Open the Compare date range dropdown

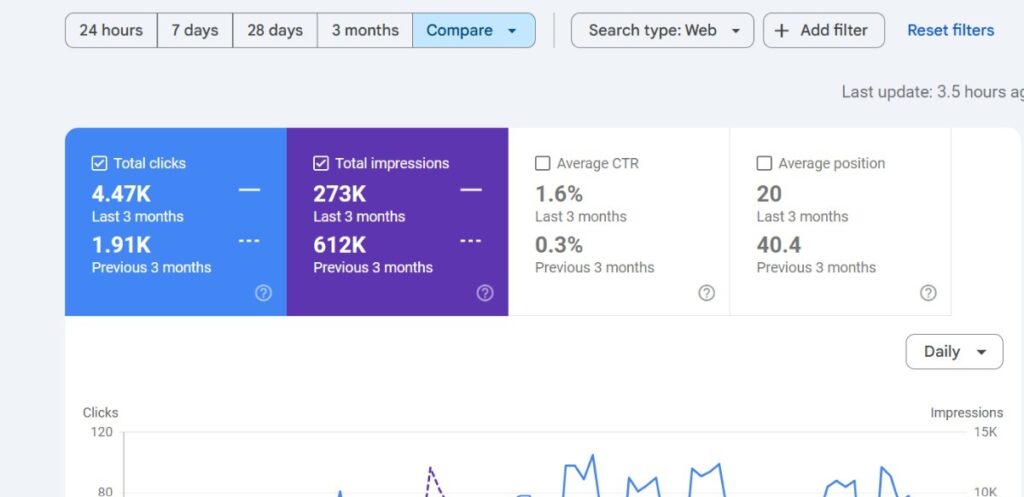click(x=473, y=30)
